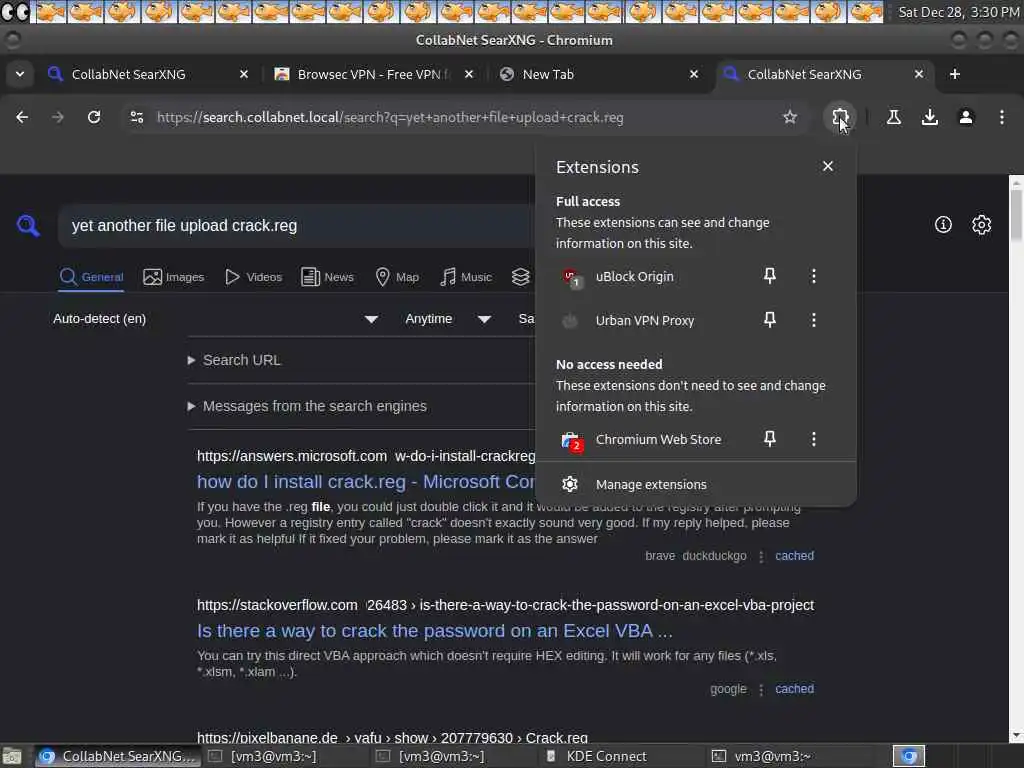
Task: Open SearXNG preferences gear icon
Action: tap(981, 225)
